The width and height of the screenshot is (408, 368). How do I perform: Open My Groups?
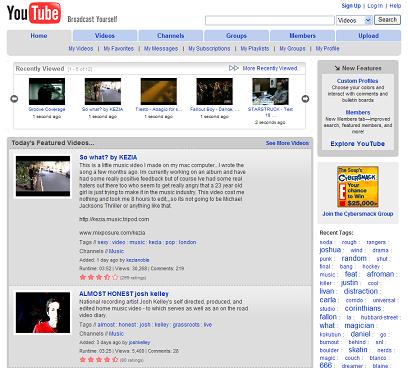click(292, 49)
